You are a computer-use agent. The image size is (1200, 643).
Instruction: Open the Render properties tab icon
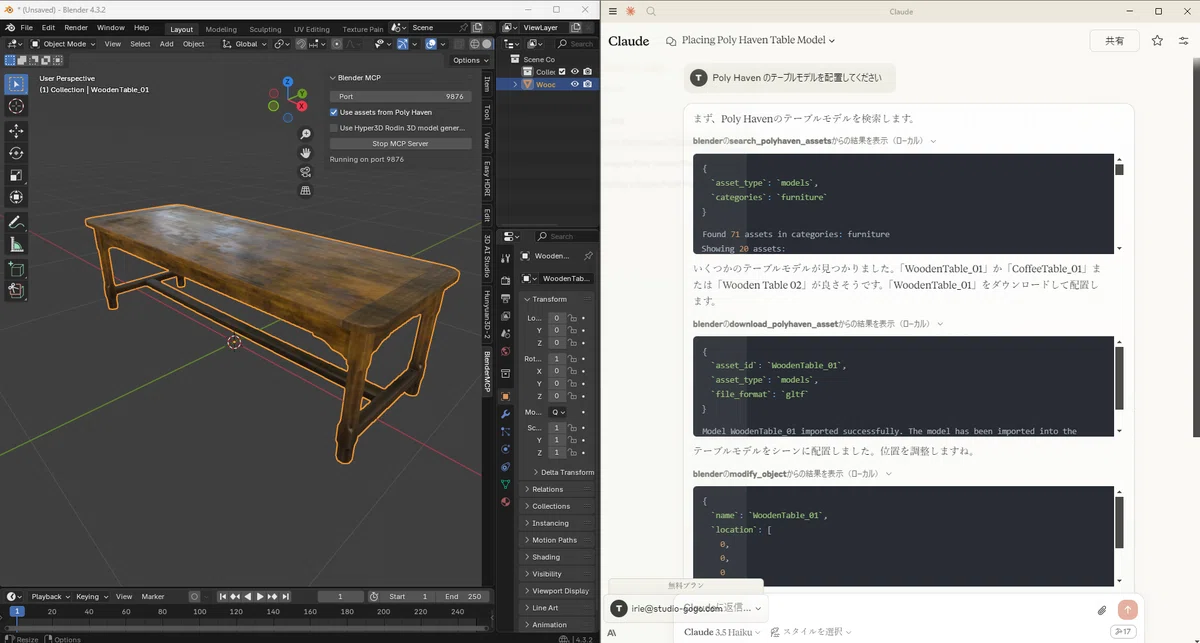coord(505,281)
